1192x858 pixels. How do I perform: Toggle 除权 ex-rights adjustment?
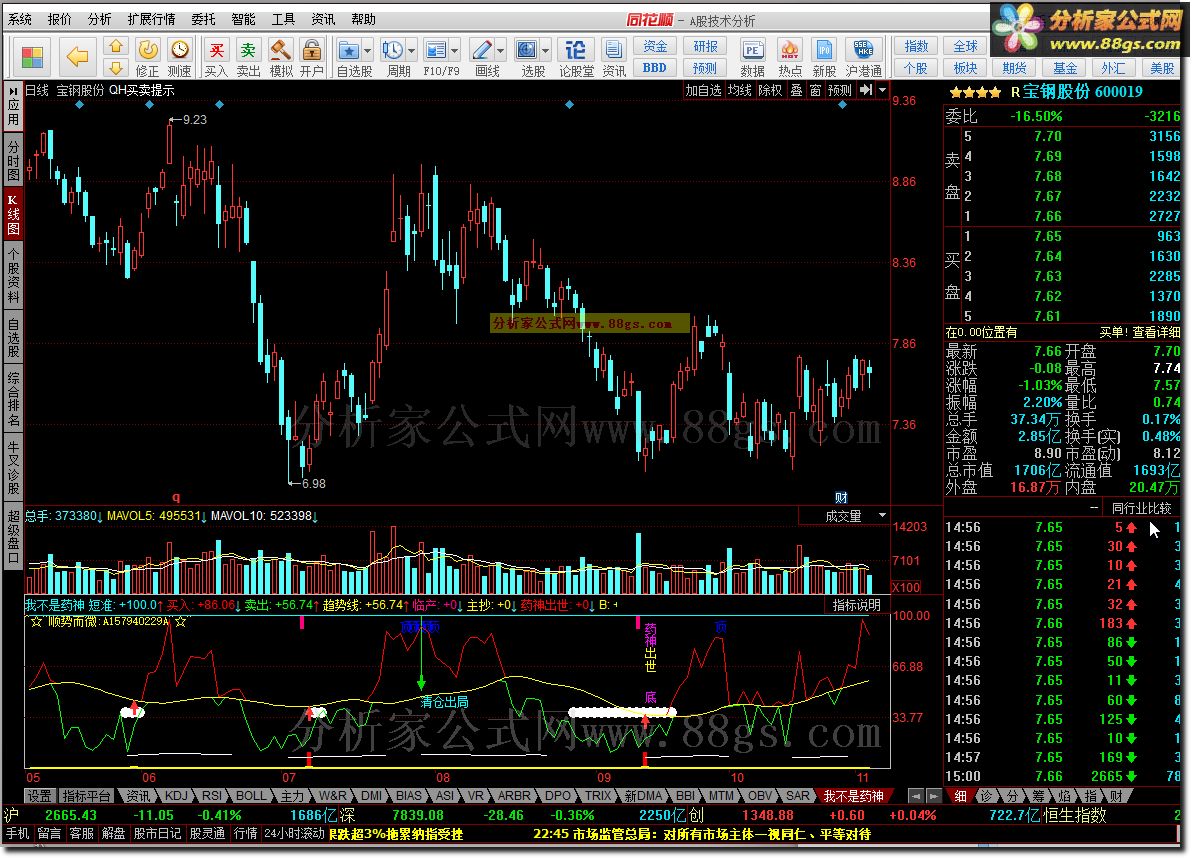coord(770,90)
